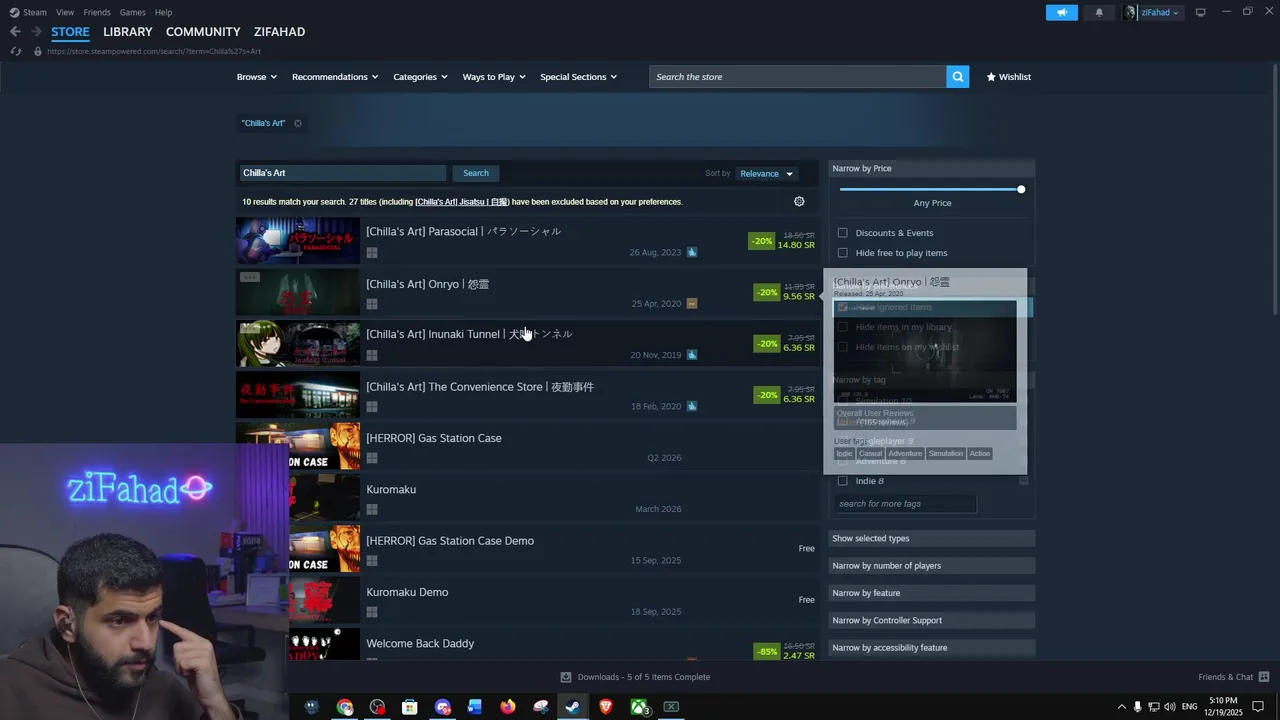
Task: Expand Narrow by Controller Support
Action: point(932,620)
